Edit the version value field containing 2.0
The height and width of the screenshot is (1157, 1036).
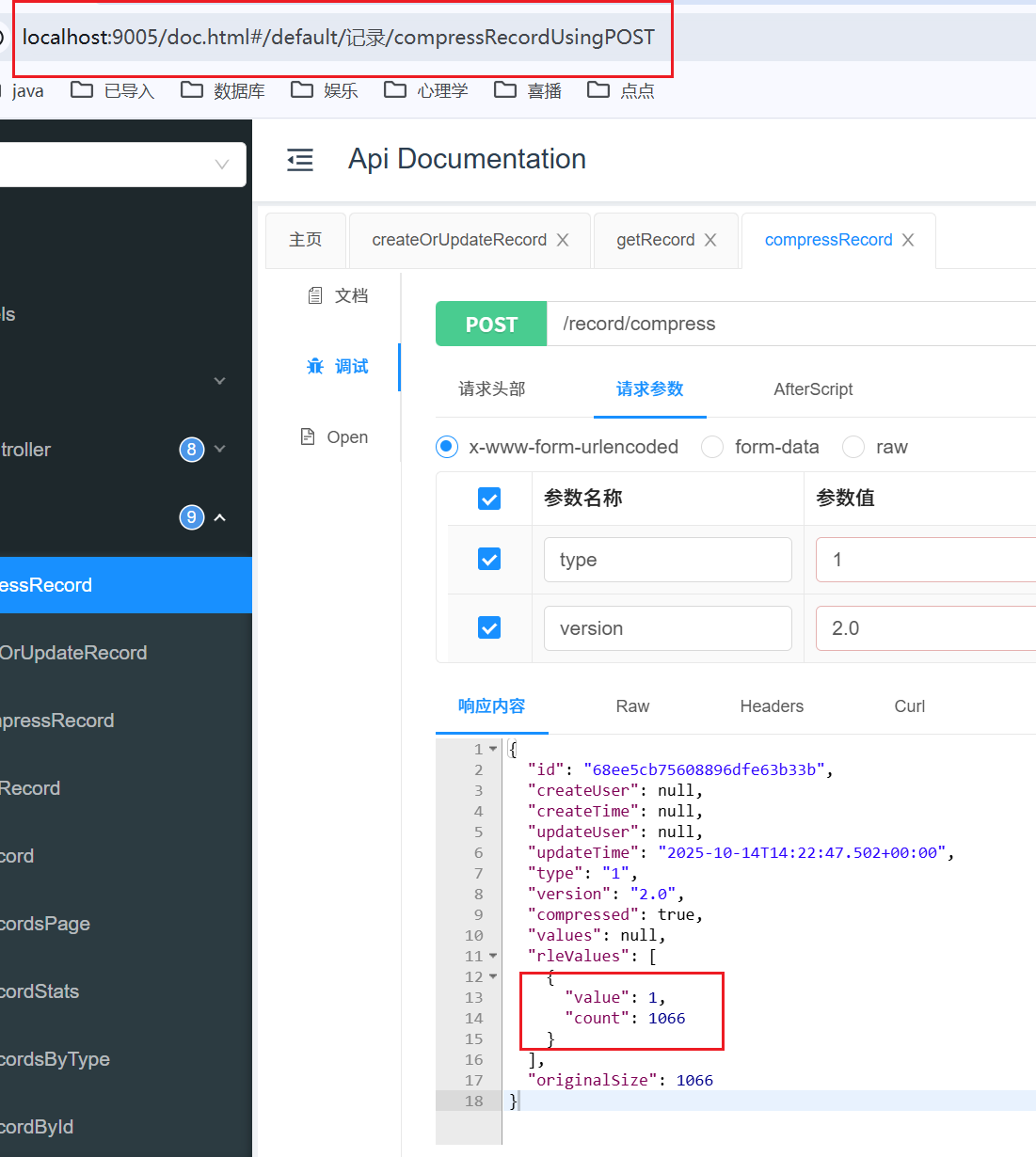click(x=926, y=628)
